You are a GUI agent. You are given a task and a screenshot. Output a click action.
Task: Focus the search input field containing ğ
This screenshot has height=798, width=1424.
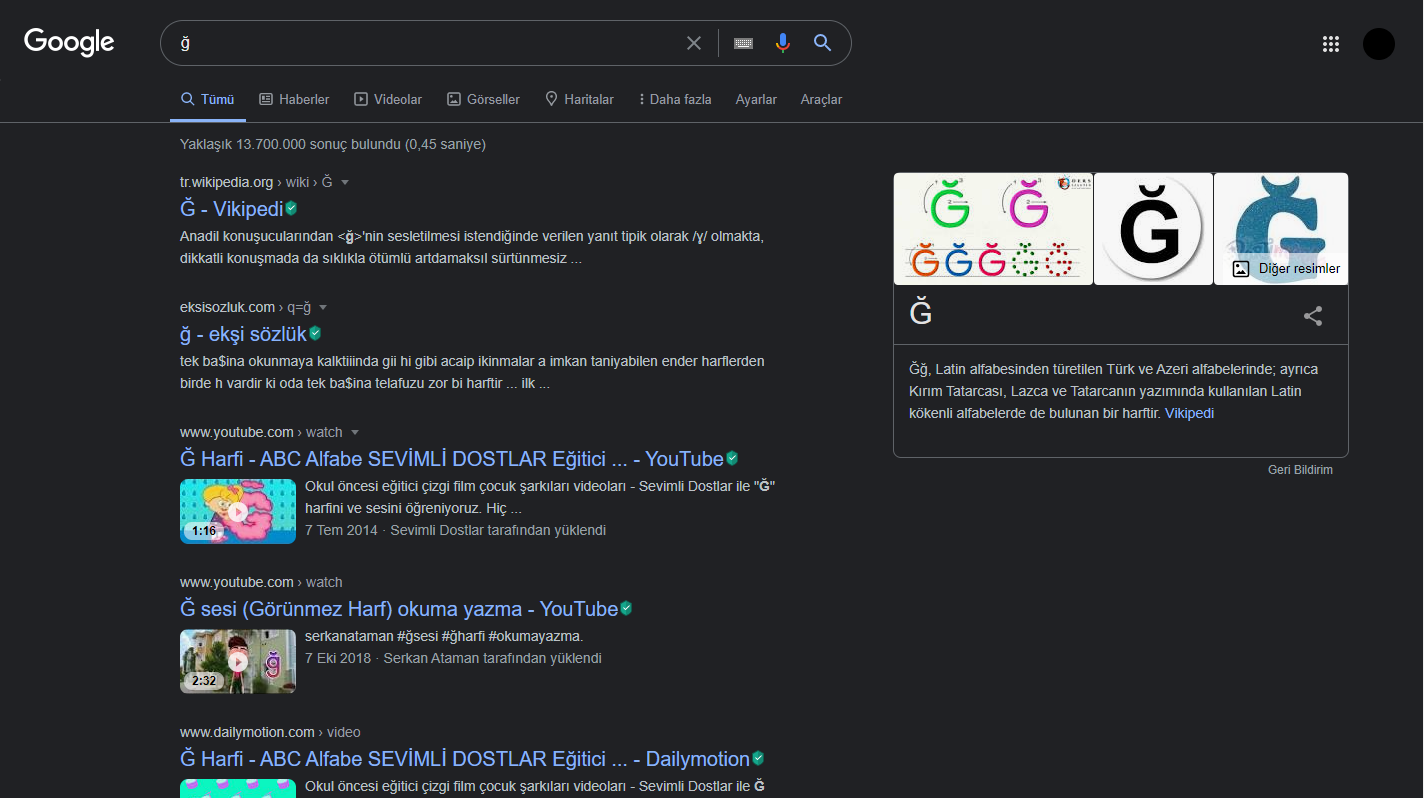(x=425, y=43)
